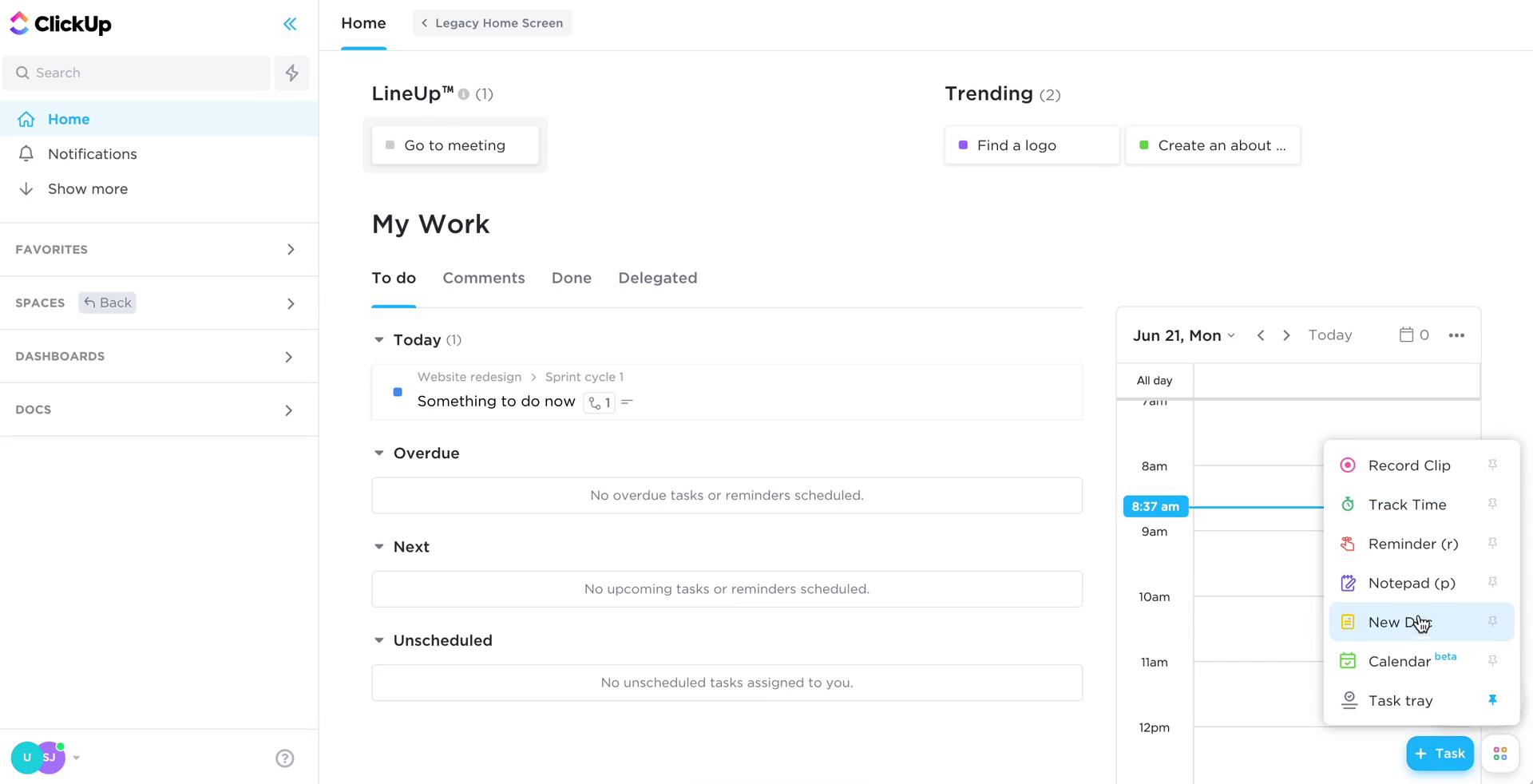The image size is (1533, 784).
Task: Click the priority lines icon on task
Action: point(627,402)
